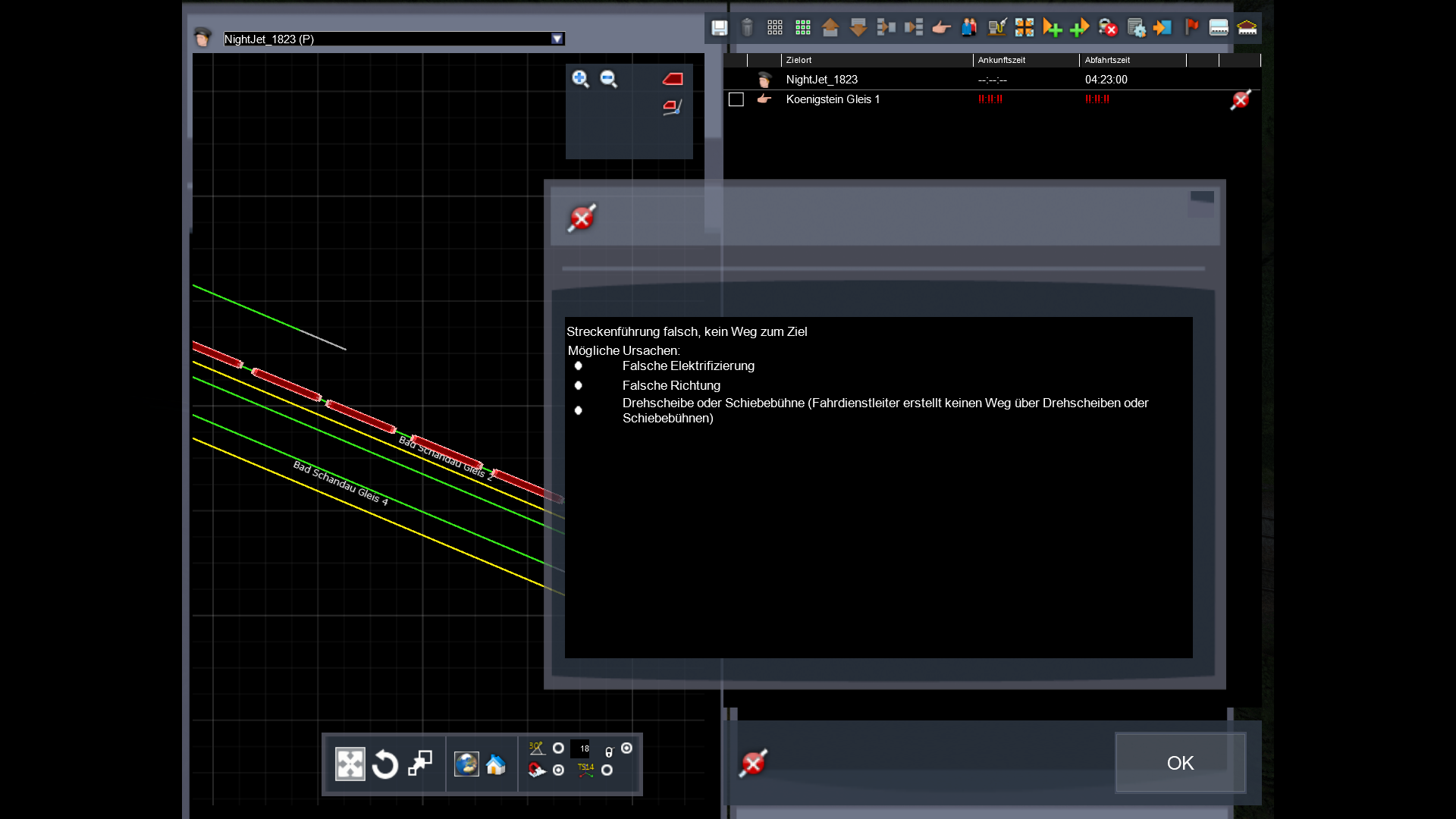This screenshot has height=819, width=1456.
Task: Click the trash can delete icon
Action: click(747, 28)
